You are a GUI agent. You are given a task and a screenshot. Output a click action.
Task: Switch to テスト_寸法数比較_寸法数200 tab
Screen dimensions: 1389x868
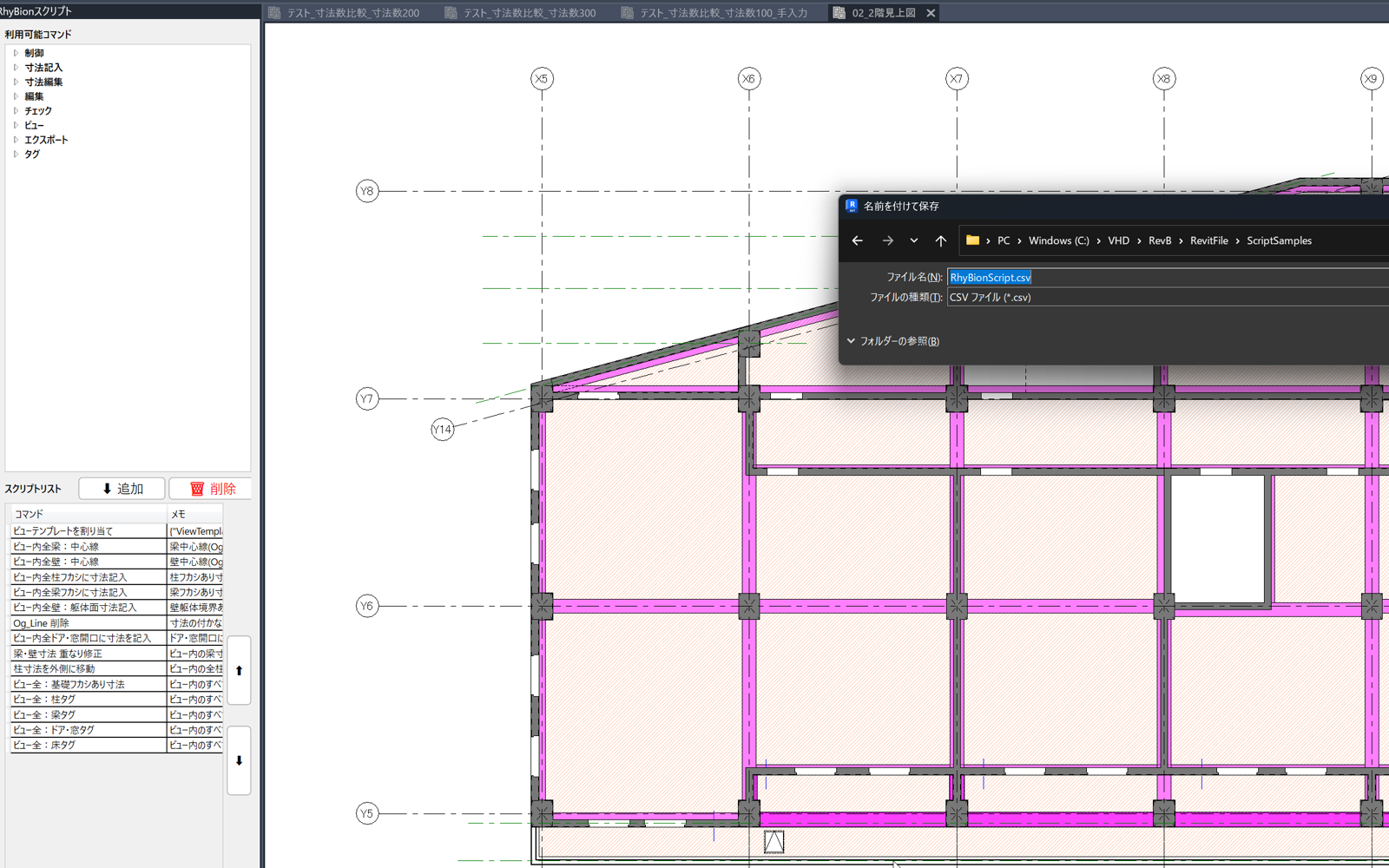pos(345,13)
